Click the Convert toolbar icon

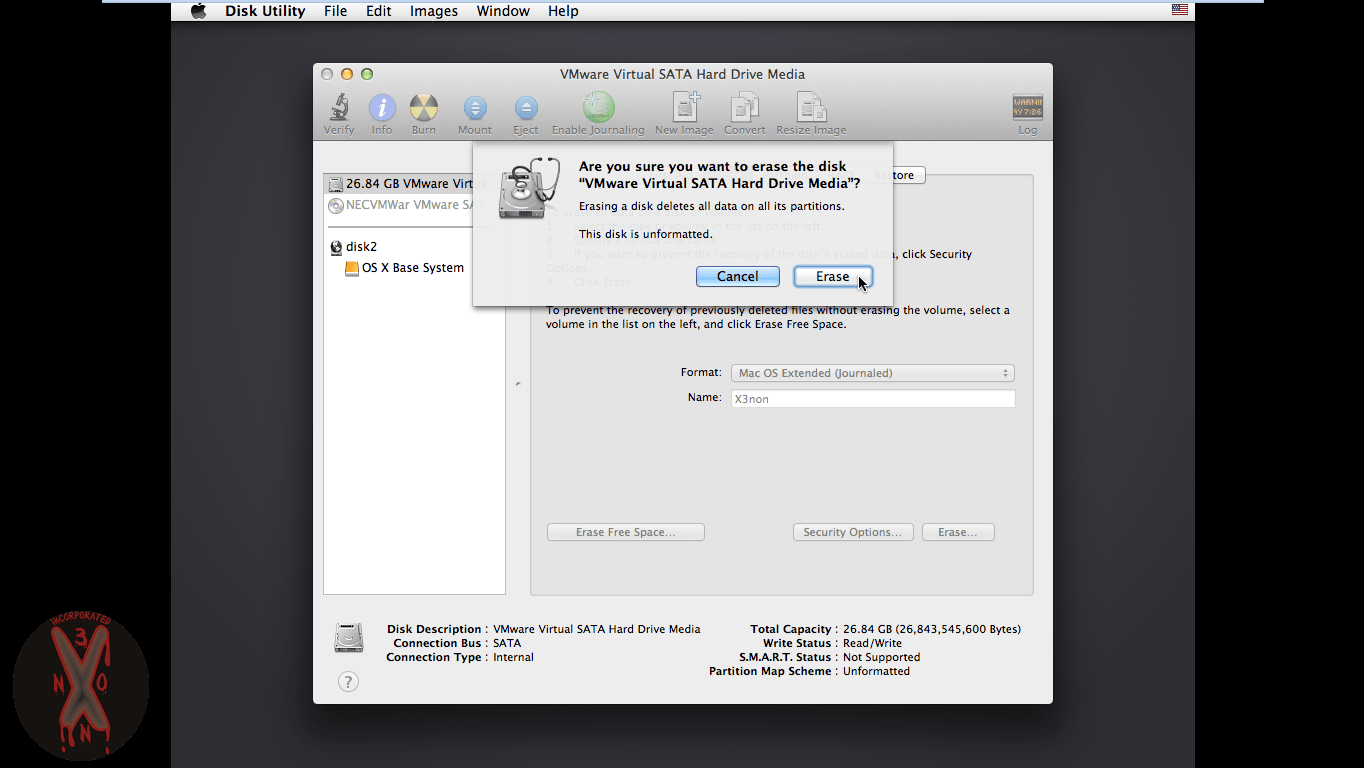(x=745, y=107)
